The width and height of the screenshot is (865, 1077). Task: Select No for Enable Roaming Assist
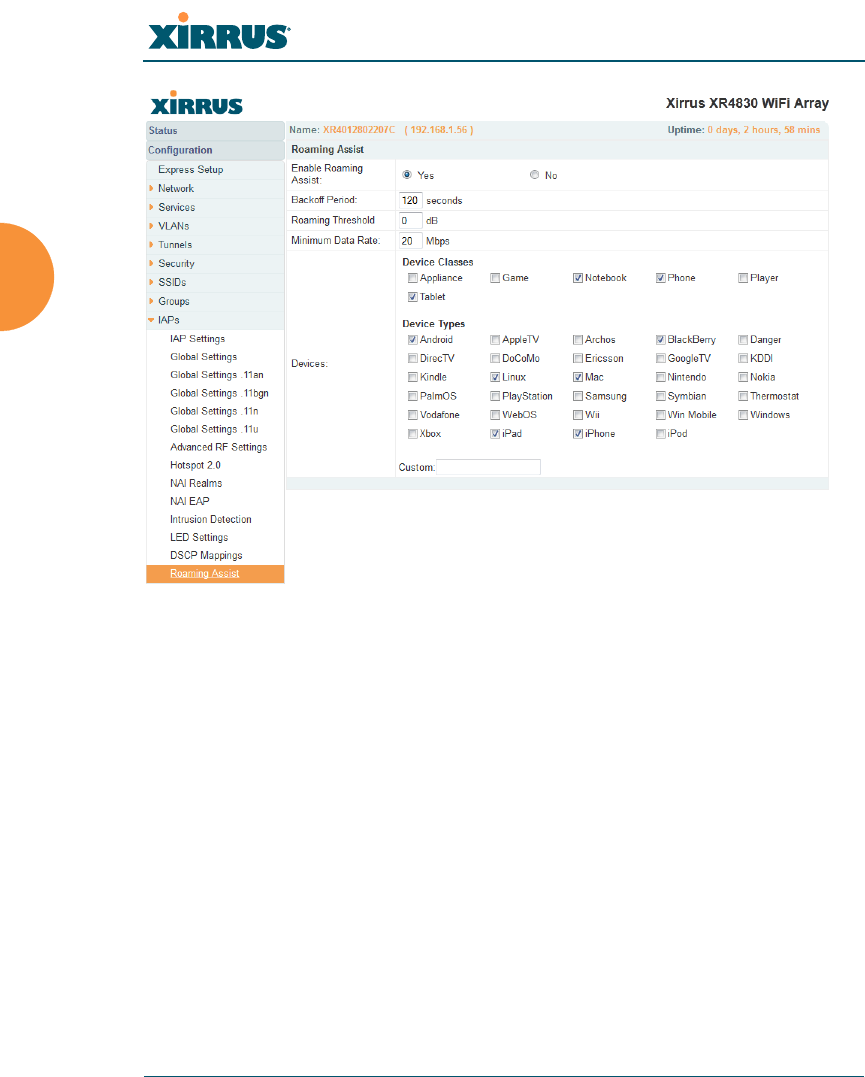(535, 175)
